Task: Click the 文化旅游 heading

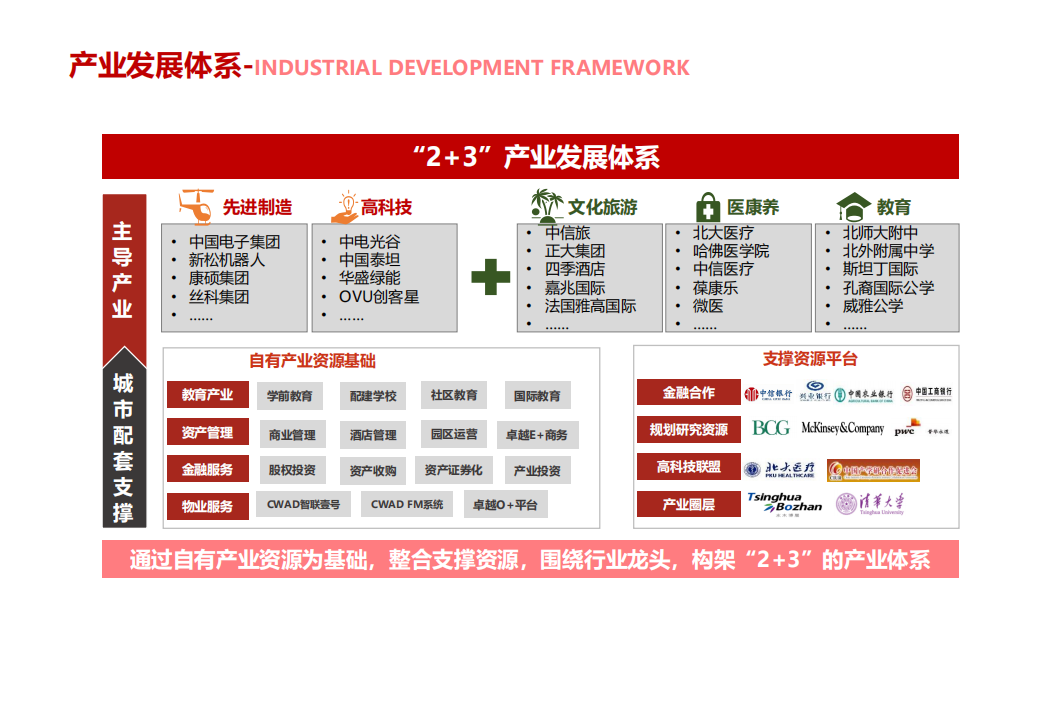Action: (x=602, y=207)
